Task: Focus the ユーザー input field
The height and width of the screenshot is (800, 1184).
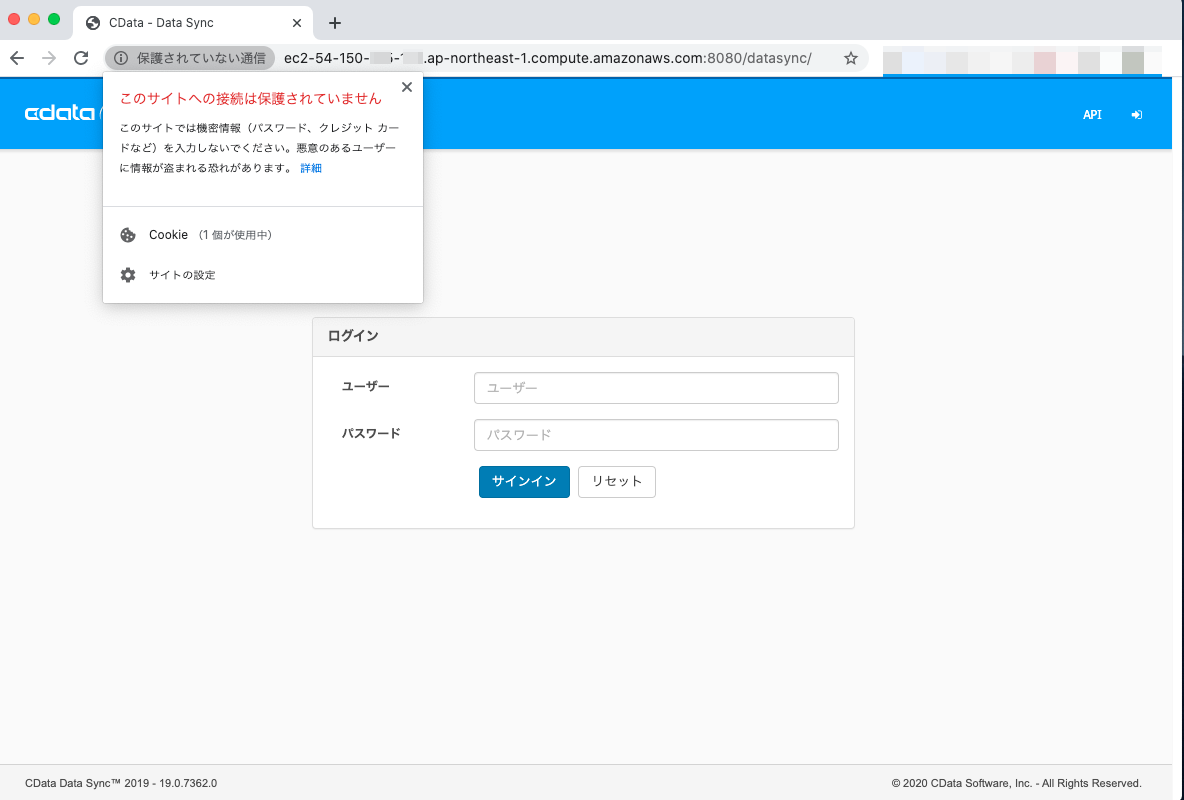Action: point(656,388)
